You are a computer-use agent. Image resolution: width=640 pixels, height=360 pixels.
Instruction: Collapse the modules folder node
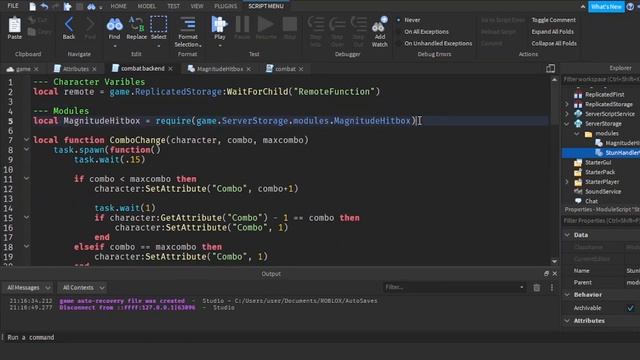(577, 133)
